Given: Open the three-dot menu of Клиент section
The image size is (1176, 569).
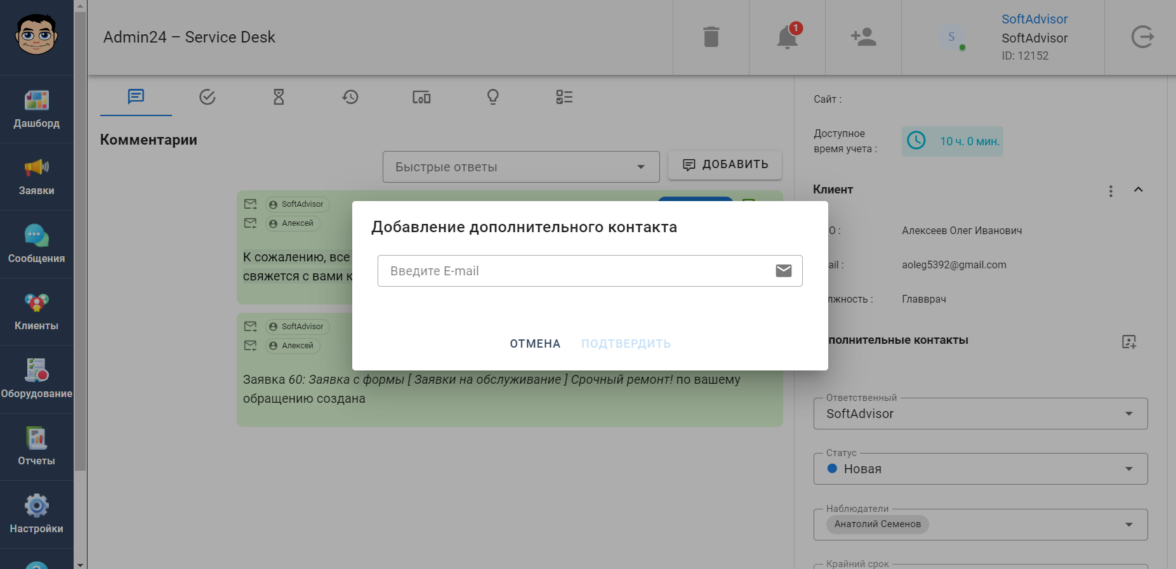Looking at the screenshot, I should tap(1111, 190).
